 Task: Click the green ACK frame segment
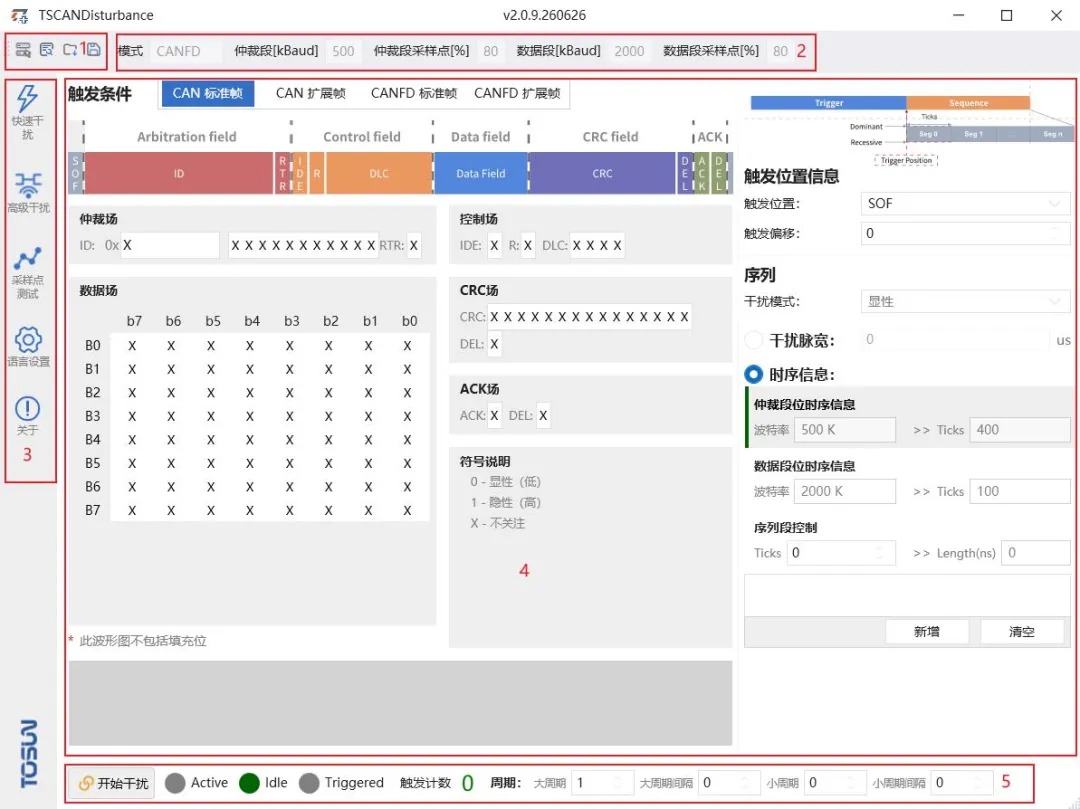click(701, 174)
